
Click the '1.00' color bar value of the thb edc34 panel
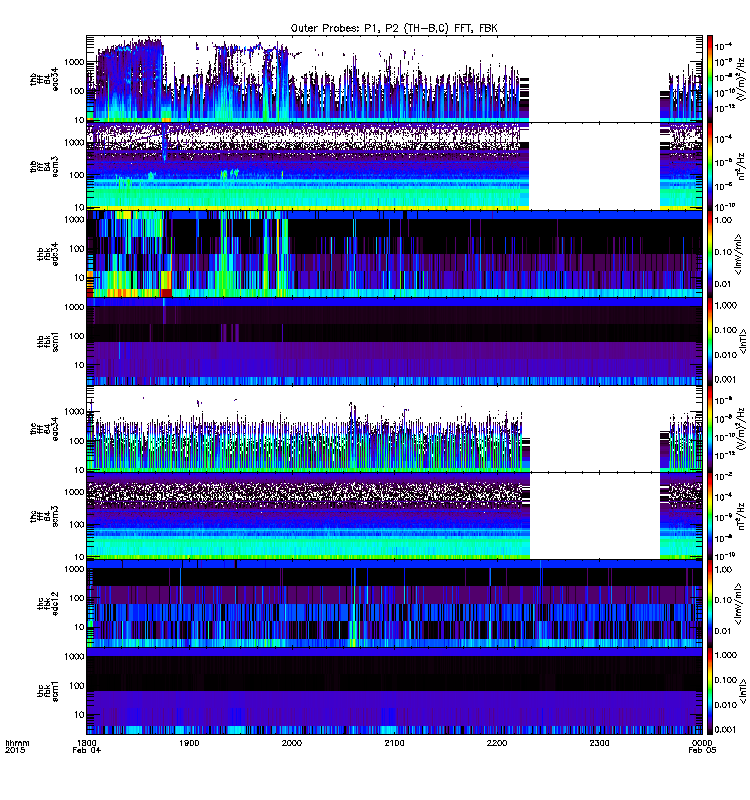723,220
